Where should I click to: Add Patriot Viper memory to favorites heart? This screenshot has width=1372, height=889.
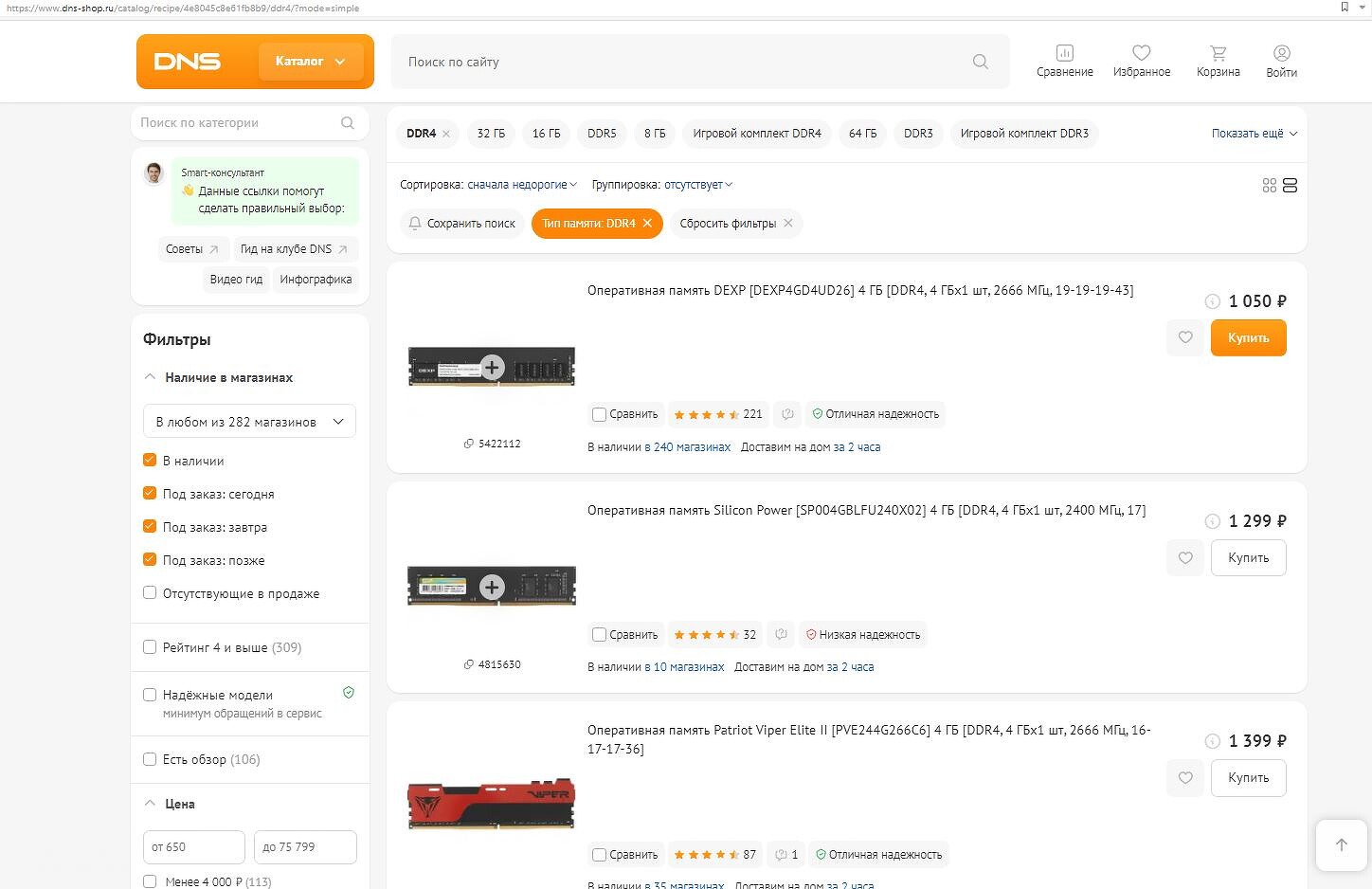1185,777
